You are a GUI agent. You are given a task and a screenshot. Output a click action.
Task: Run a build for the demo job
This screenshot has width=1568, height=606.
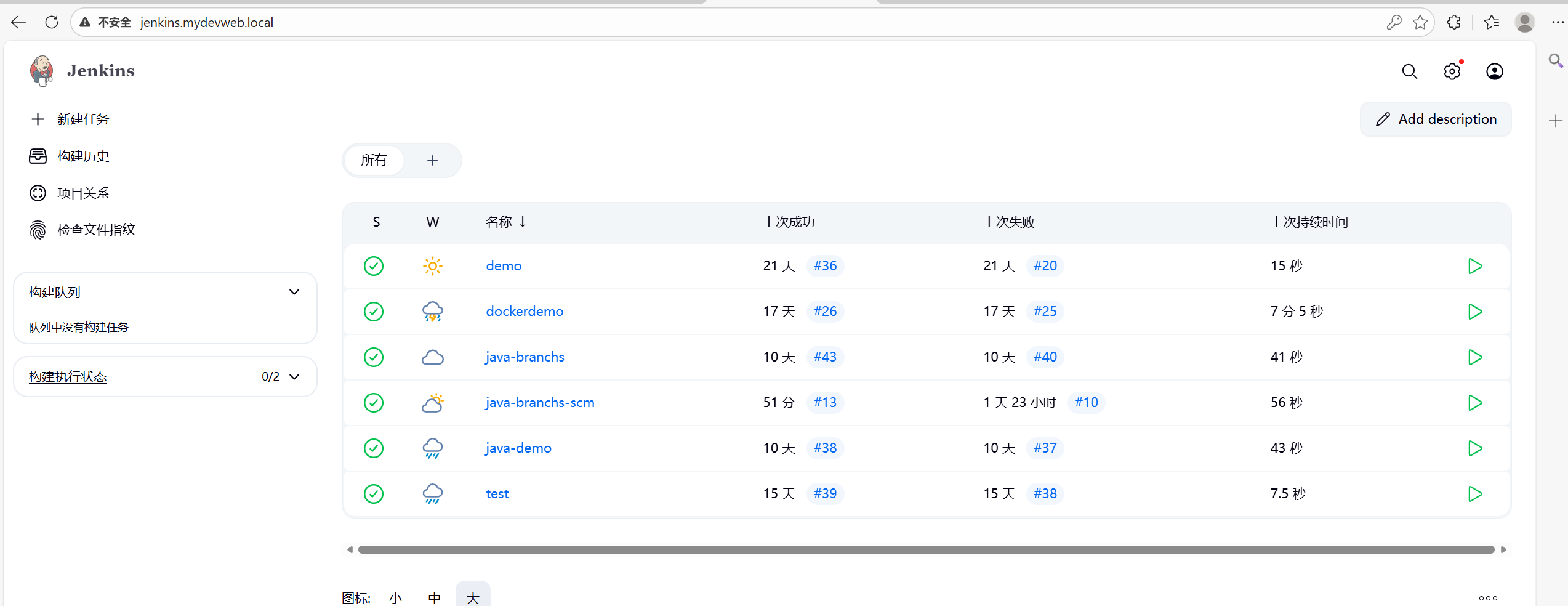pos(1474,266)
